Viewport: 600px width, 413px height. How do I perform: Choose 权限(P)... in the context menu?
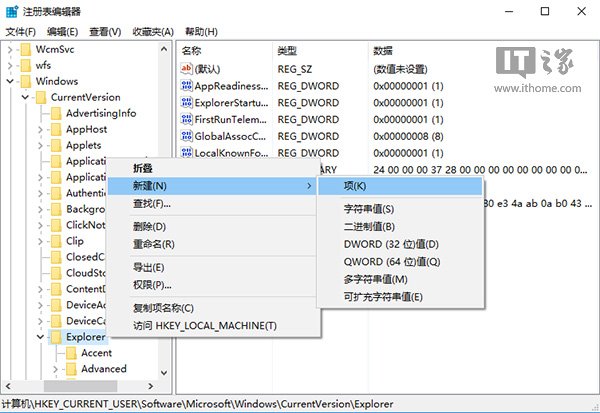pyautogui.click(x=212, y=285)
